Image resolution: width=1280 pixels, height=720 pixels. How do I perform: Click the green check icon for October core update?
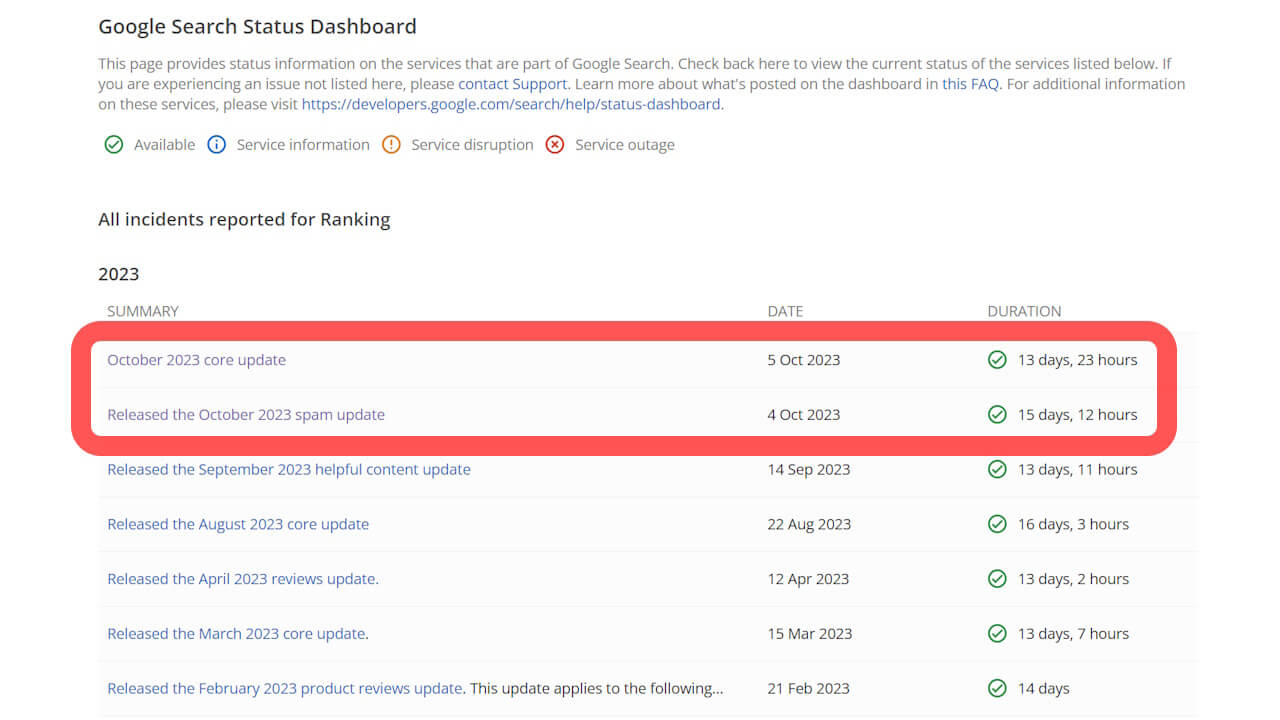pos(997,360)
